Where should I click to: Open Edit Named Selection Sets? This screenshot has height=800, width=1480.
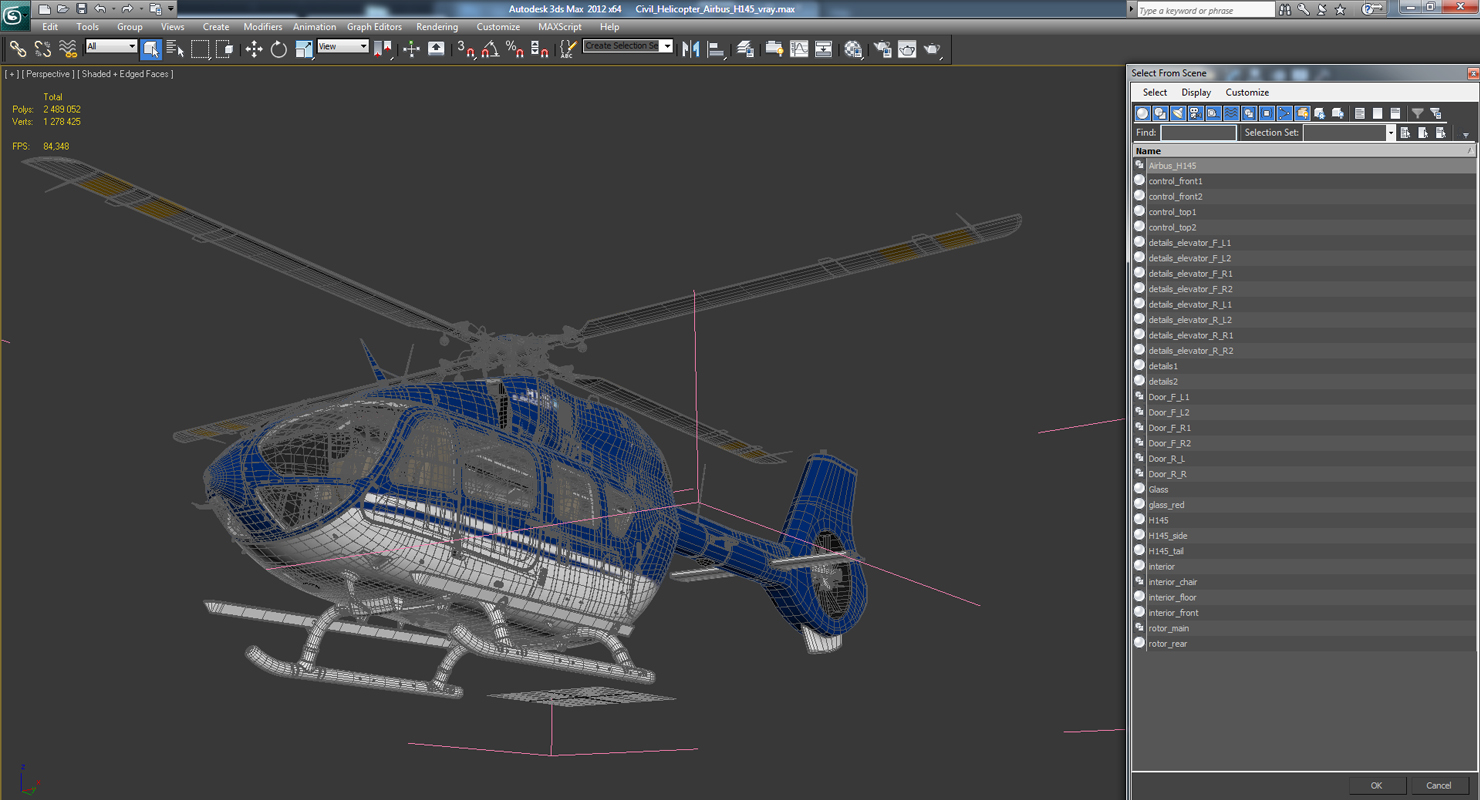coord(568,49)
